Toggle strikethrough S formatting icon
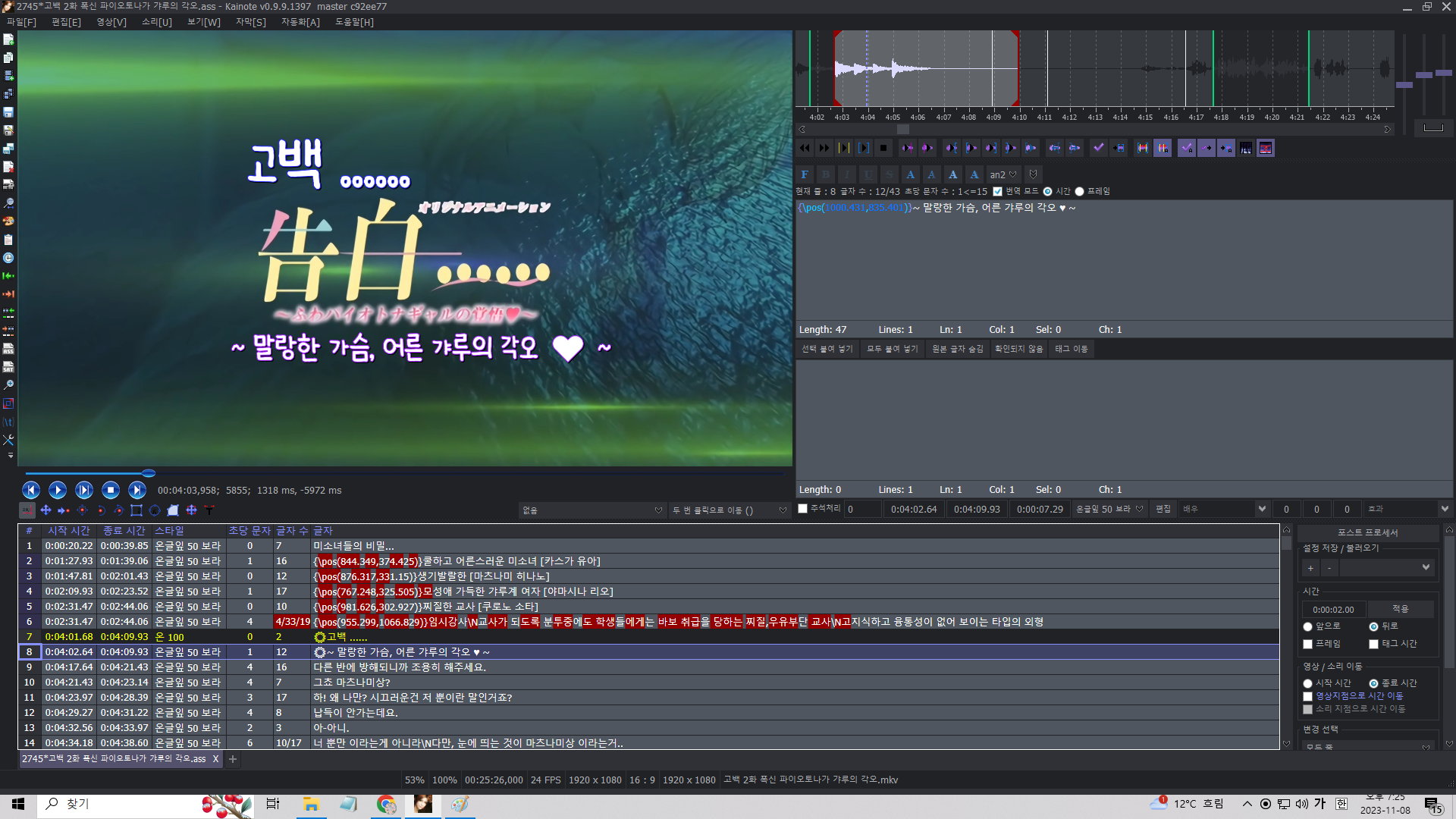The height and width of the screenshot is (819, 1456). pyautogui.click(x=890, y=174)
